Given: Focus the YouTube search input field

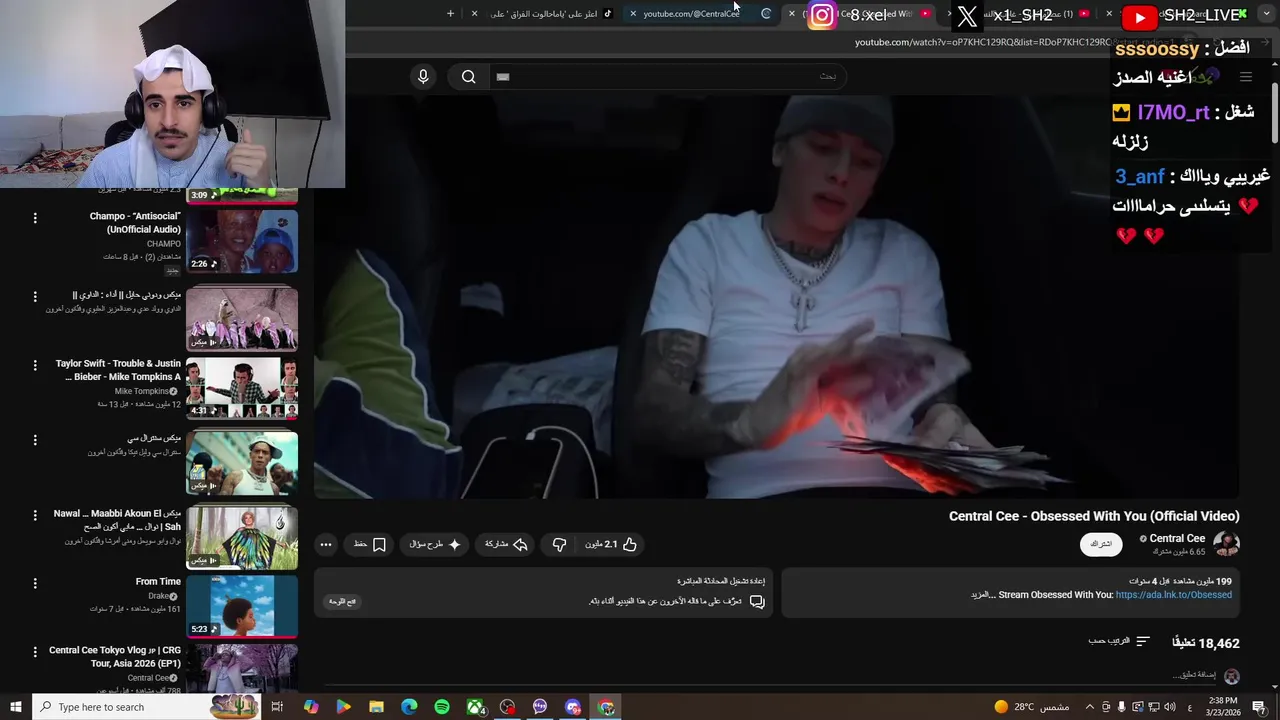Looking at the screenshot, I should pos(667,77).
